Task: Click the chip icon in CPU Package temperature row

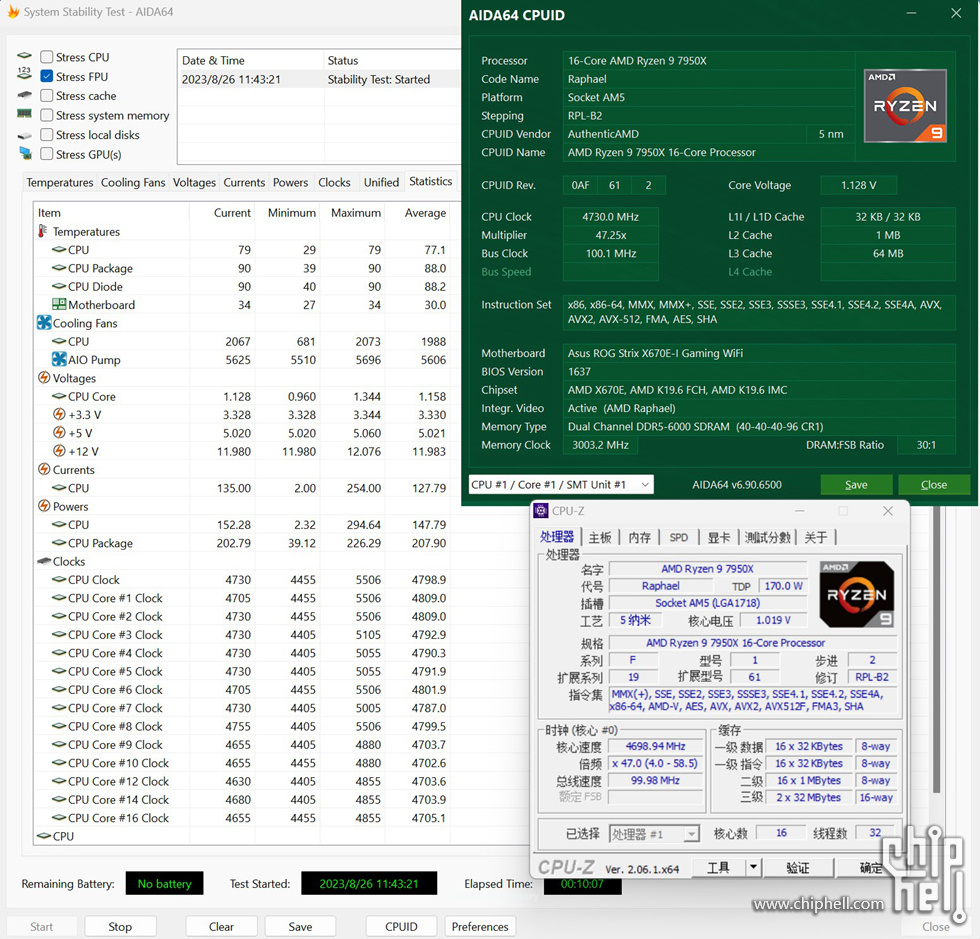Action: 59,268
